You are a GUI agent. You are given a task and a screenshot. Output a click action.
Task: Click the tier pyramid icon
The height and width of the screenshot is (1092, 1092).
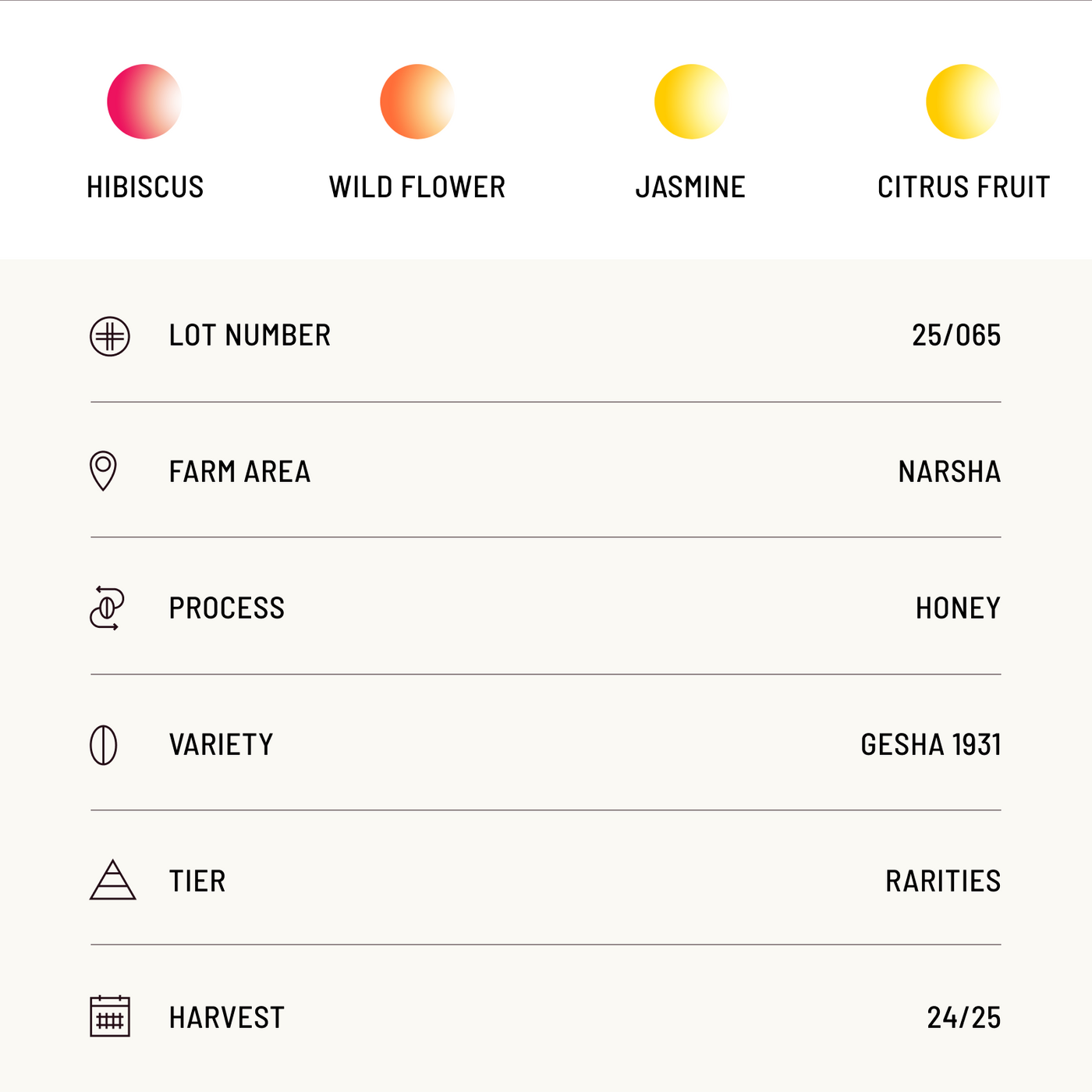(112, 881)
